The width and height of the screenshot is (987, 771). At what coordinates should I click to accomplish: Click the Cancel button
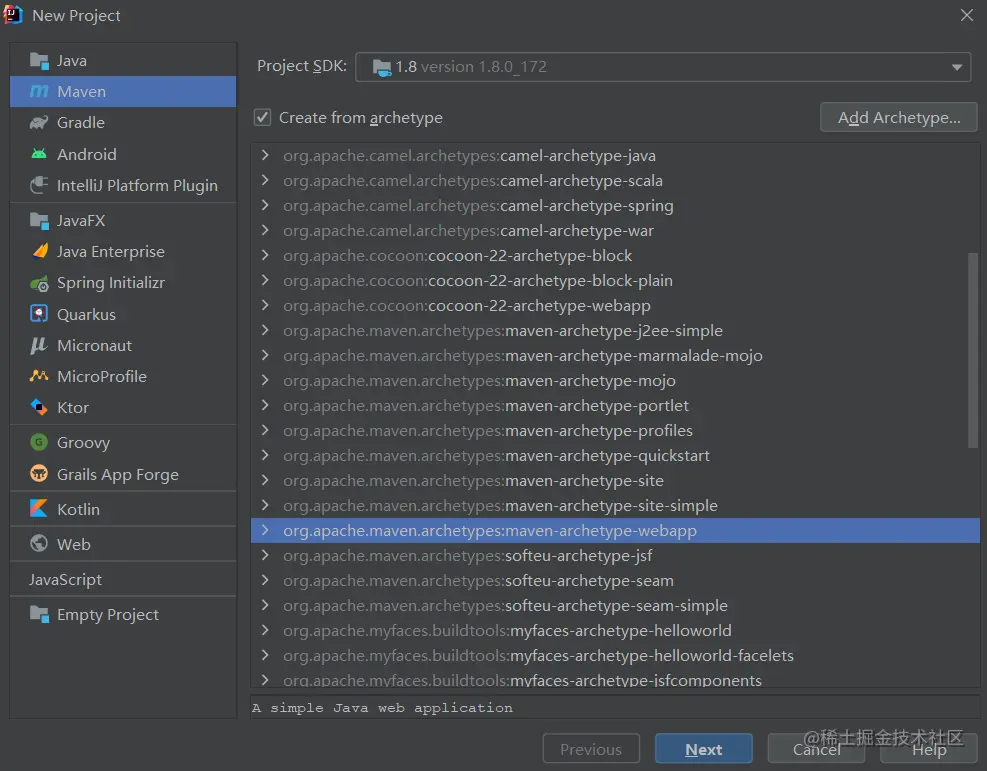[816, 749]
